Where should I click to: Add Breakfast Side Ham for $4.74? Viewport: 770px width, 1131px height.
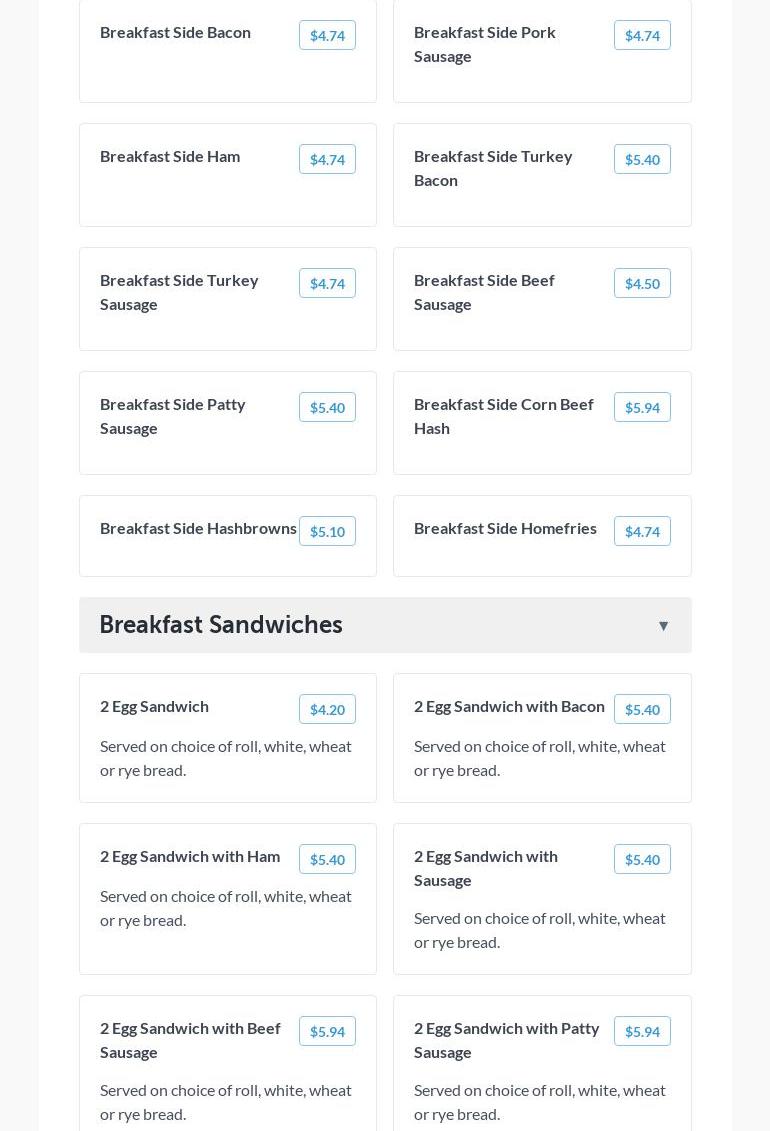[x=327, y=160]
